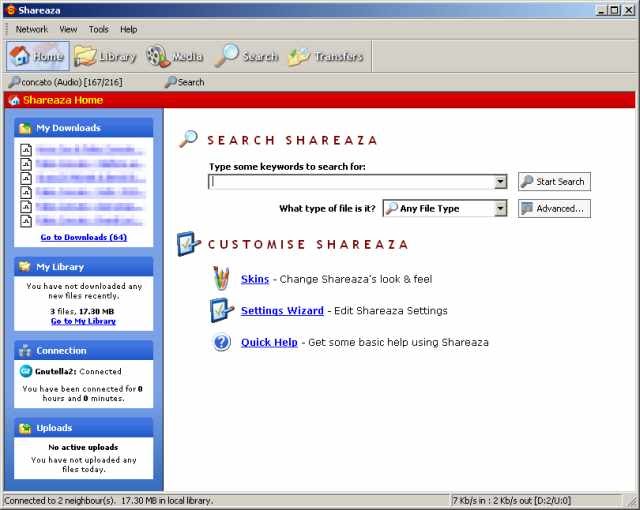The height and width of the screenshot is (510, 640).
Task: Click the third download file icon
Action: [x=26, y=179]
